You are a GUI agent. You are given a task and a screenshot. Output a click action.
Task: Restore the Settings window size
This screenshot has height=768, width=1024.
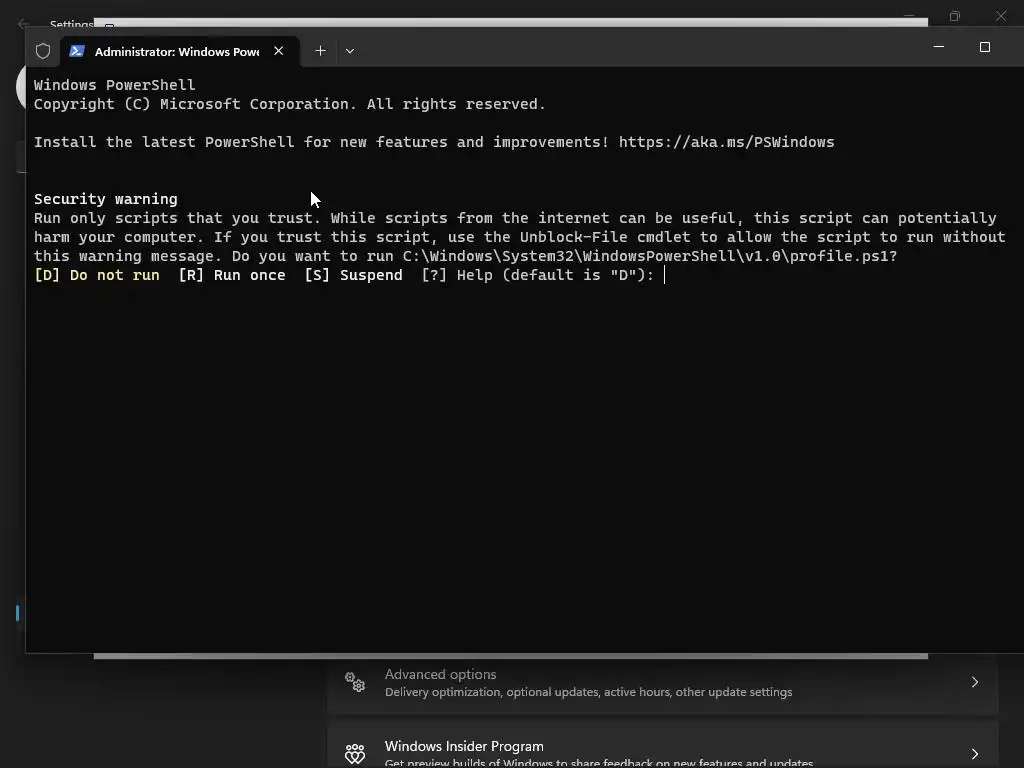(x=955, y=16)
